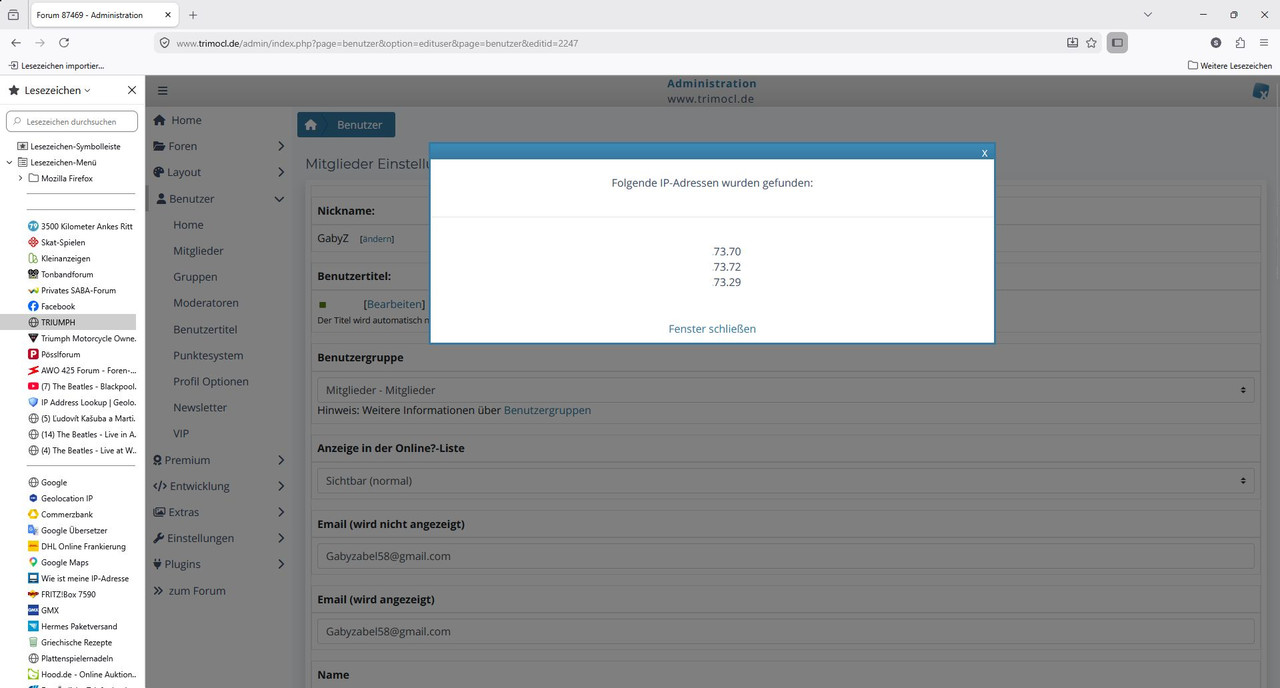Toggle the Firefox sidebar button in toolbar

click(1117, 43)
